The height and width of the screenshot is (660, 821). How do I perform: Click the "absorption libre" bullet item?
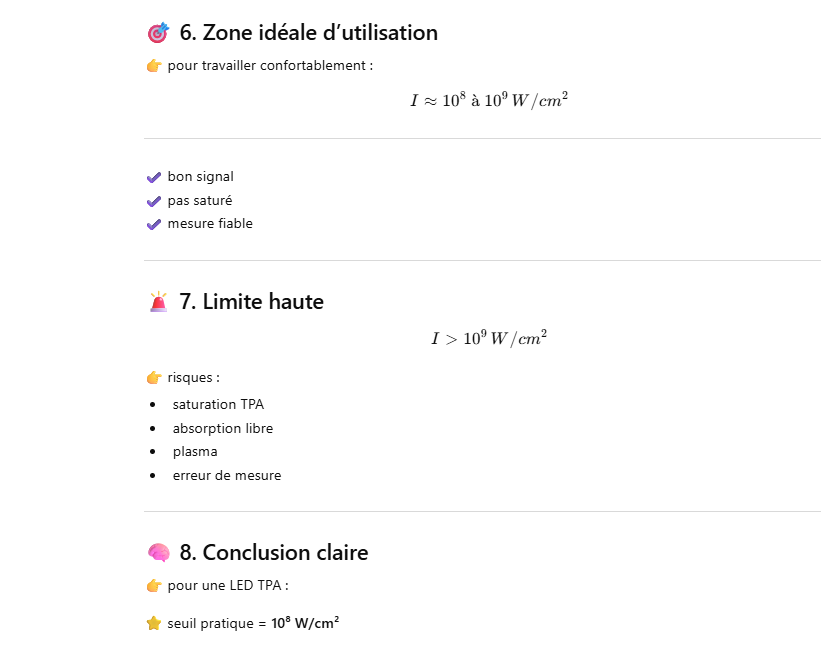point(222,428)
